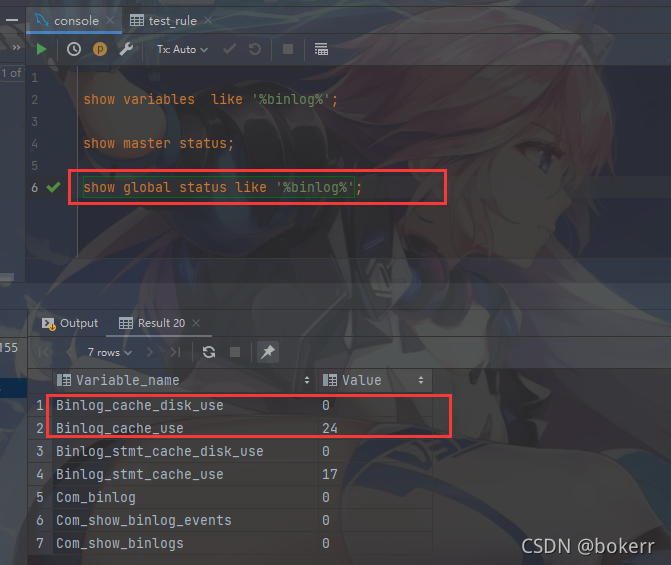The width and height of the screenshot is (671, 565).
Task: Click the Stop square in editor toolbar
Action: click(x=288, y=50)
